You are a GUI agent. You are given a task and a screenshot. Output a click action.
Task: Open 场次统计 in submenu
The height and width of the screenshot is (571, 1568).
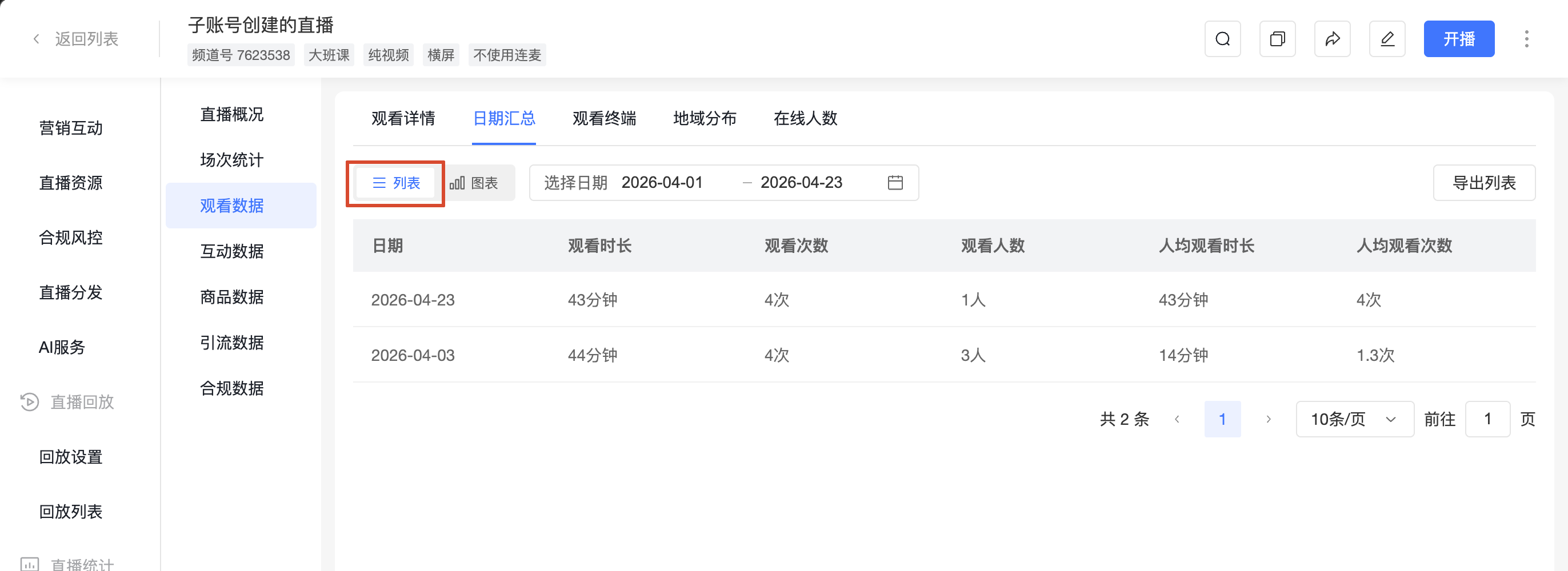[x=232, y=160]
